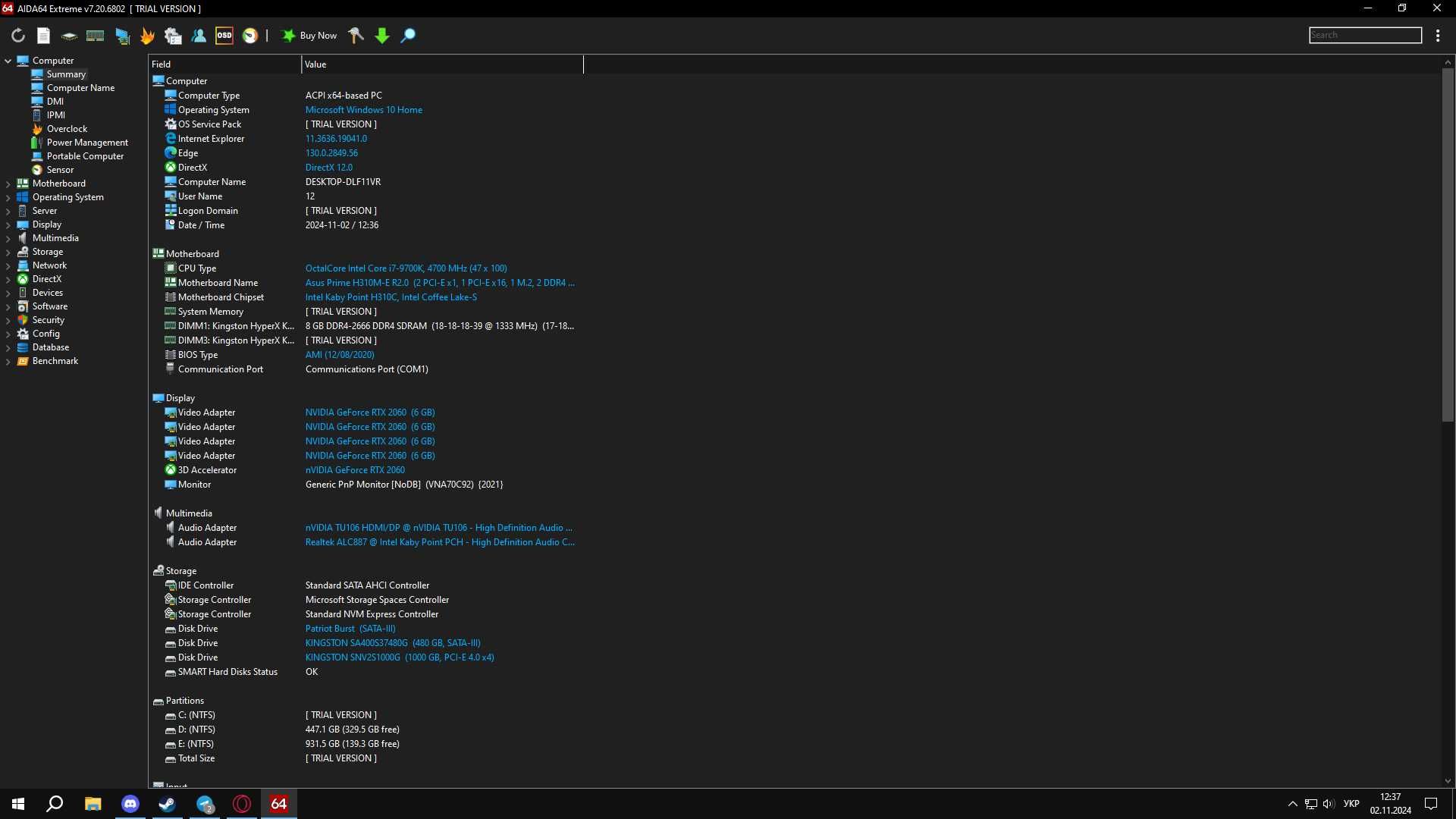Viewport: 1456px width, 819px height.
Task: Open File Explorer from the taskbar
Action: [x=93, y=804]
